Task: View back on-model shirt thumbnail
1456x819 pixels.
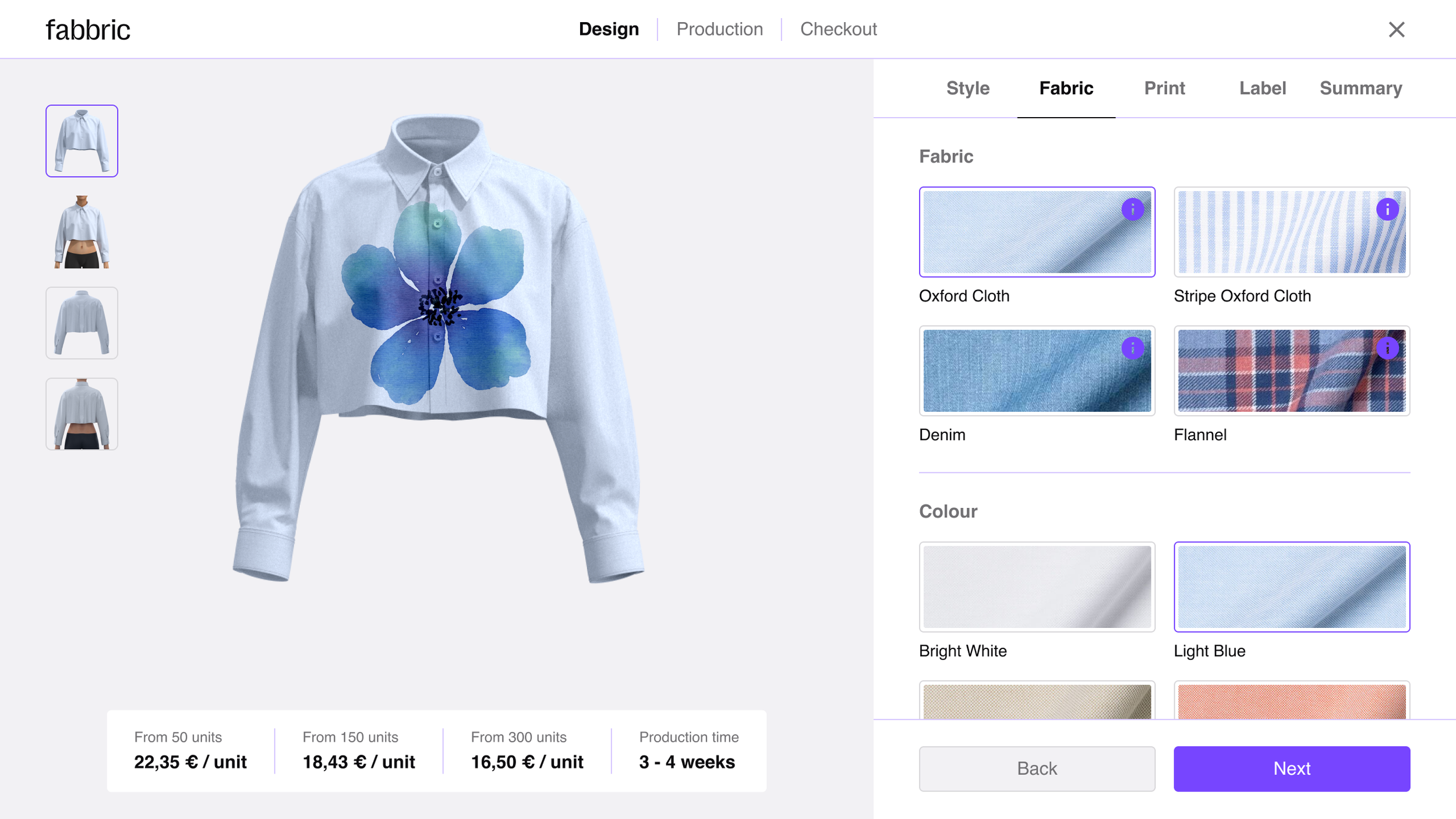Action: coord(82,414)
